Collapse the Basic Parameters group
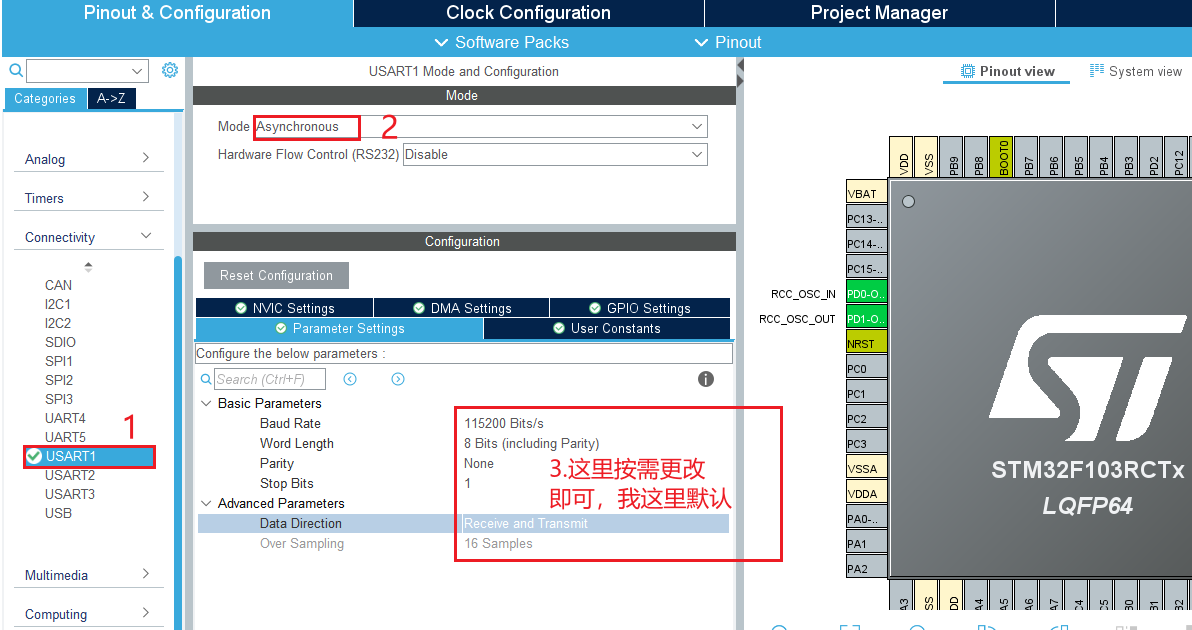The height and width of the screenshot is (630, 1192). point(206,404)
